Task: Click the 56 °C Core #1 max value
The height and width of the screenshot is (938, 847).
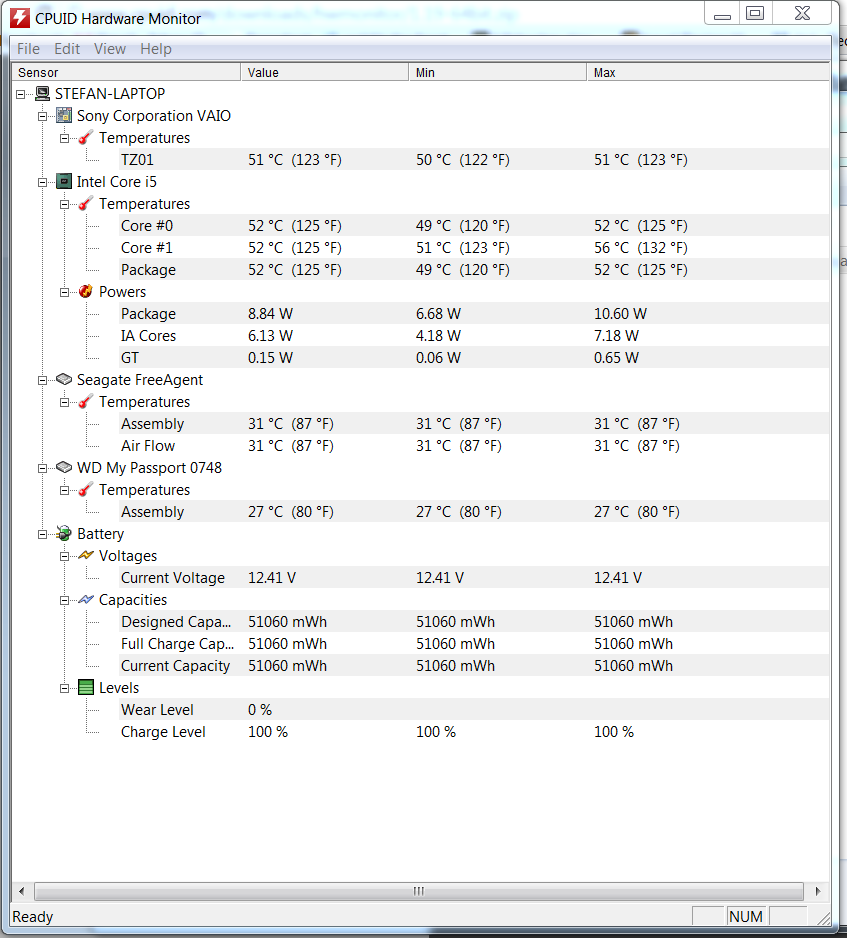Action: pyautogui.click(x=641, y=248)
